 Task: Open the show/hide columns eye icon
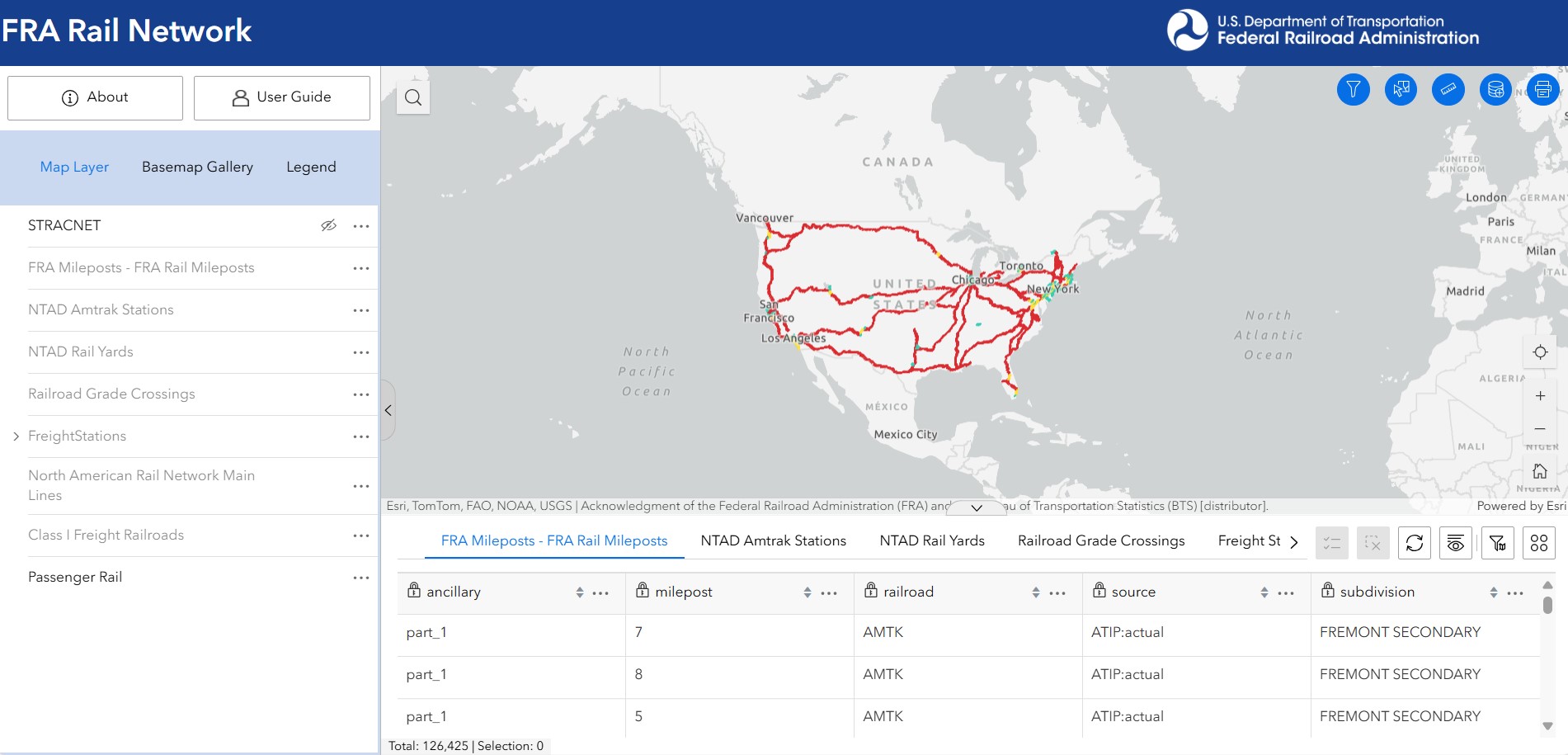pyautogui.click(x=1455, y=543)
